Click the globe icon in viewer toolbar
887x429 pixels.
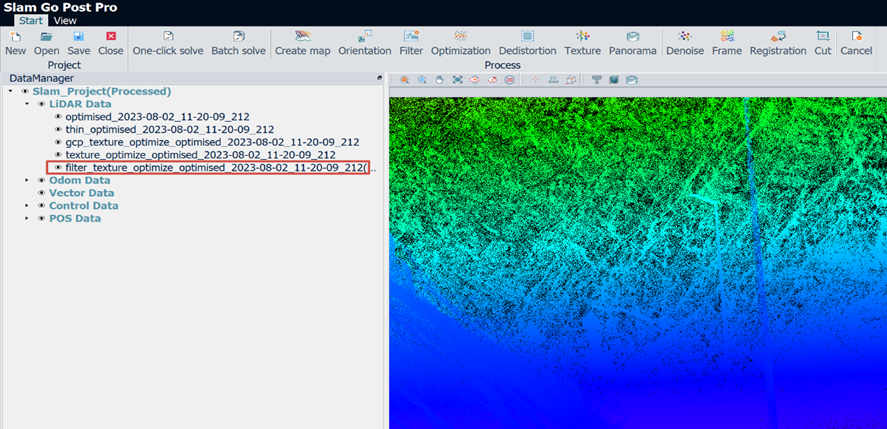pyautogui.click(x=614, y=80)
